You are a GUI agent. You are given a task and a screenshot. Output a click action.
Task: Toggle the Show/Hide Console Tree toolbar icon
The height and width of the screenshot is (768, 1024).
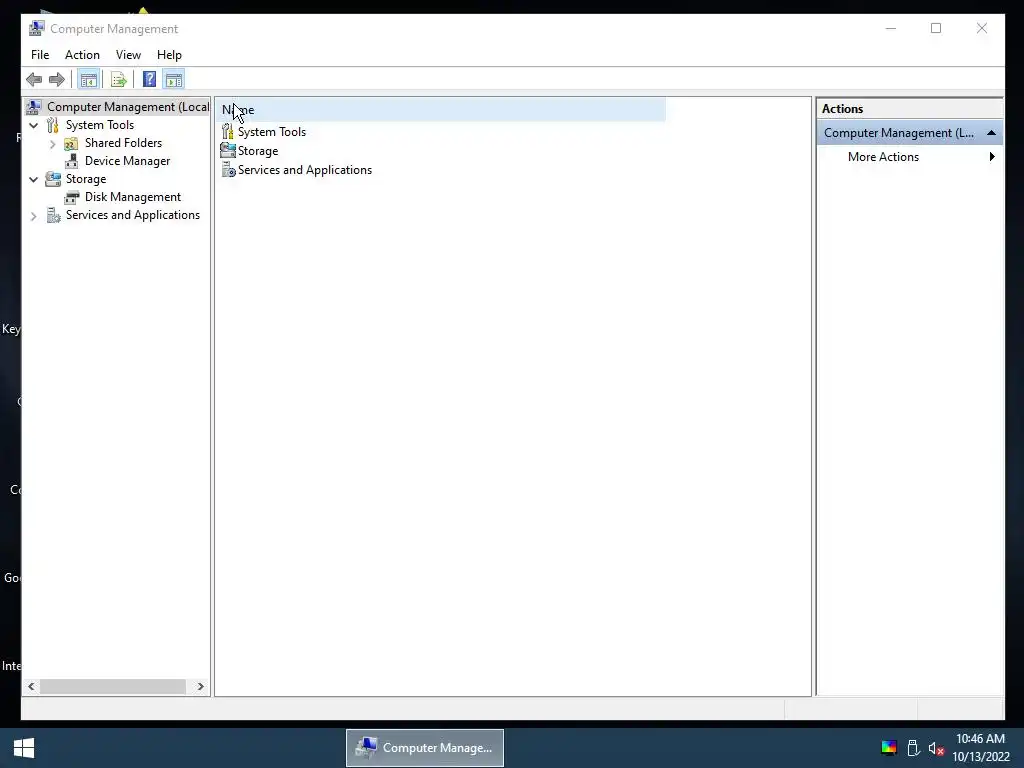[x=88, y=80]
